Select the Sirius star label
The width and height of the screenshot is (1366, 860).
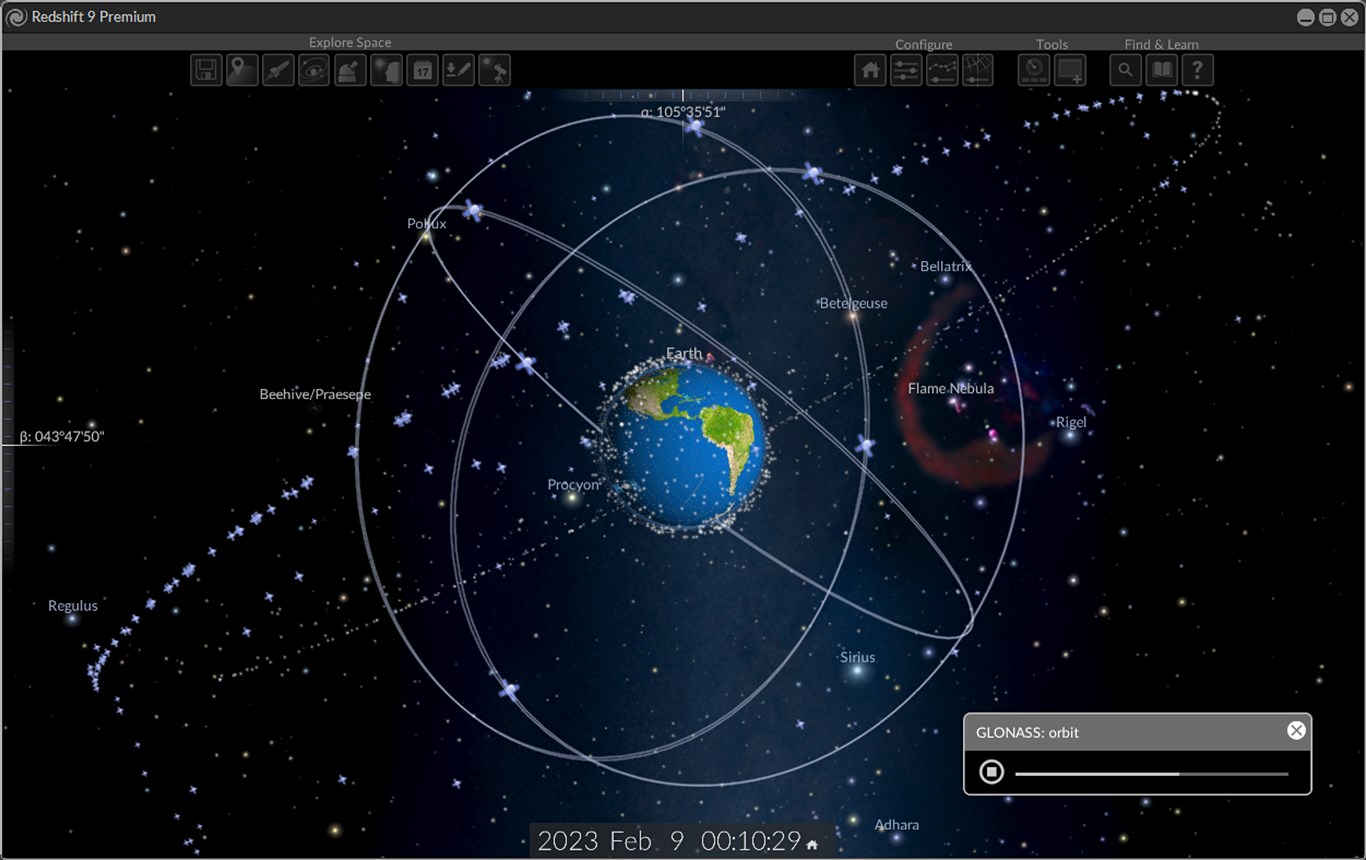click(857, 657)
